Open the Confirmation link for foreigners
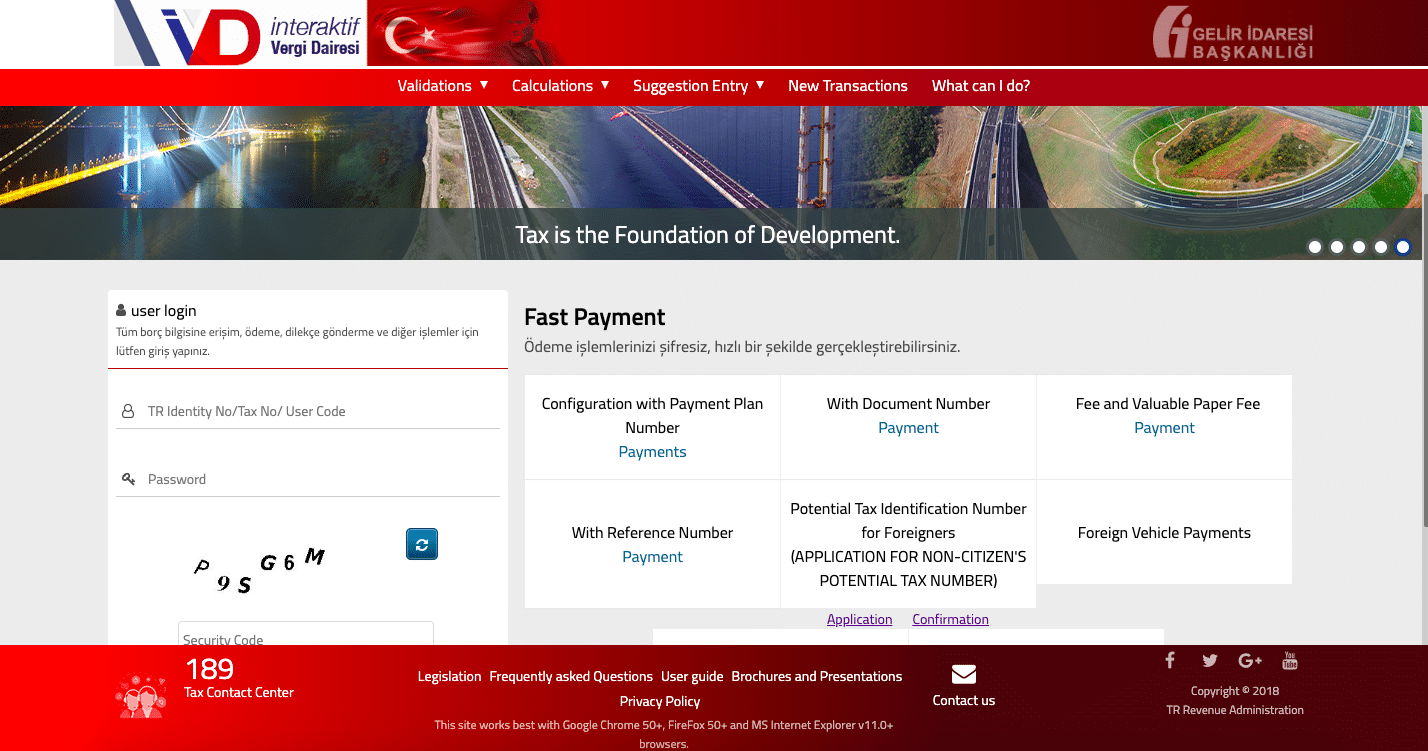Viewport: 1428px width, 751px height. pos(950,619)
